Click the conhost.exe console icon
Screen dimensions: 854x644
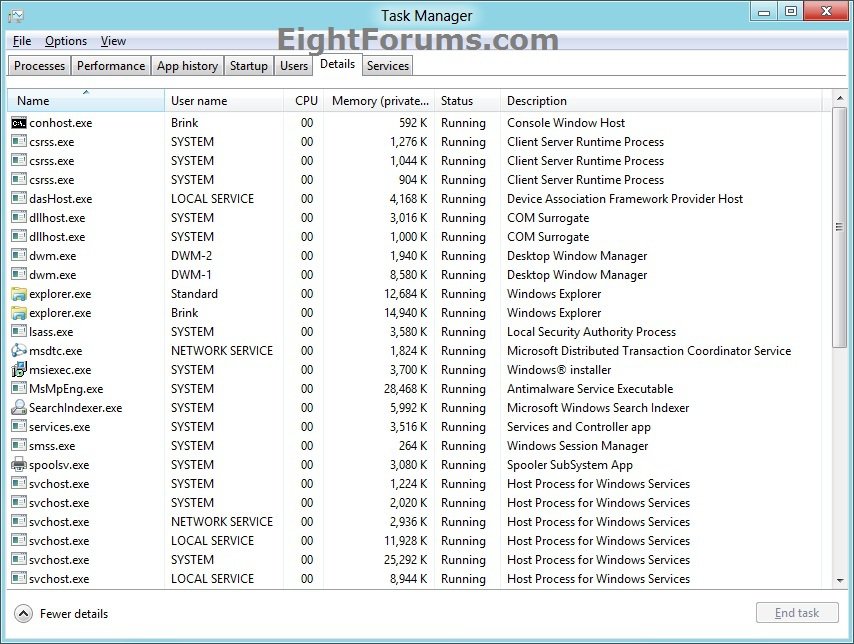19,123
